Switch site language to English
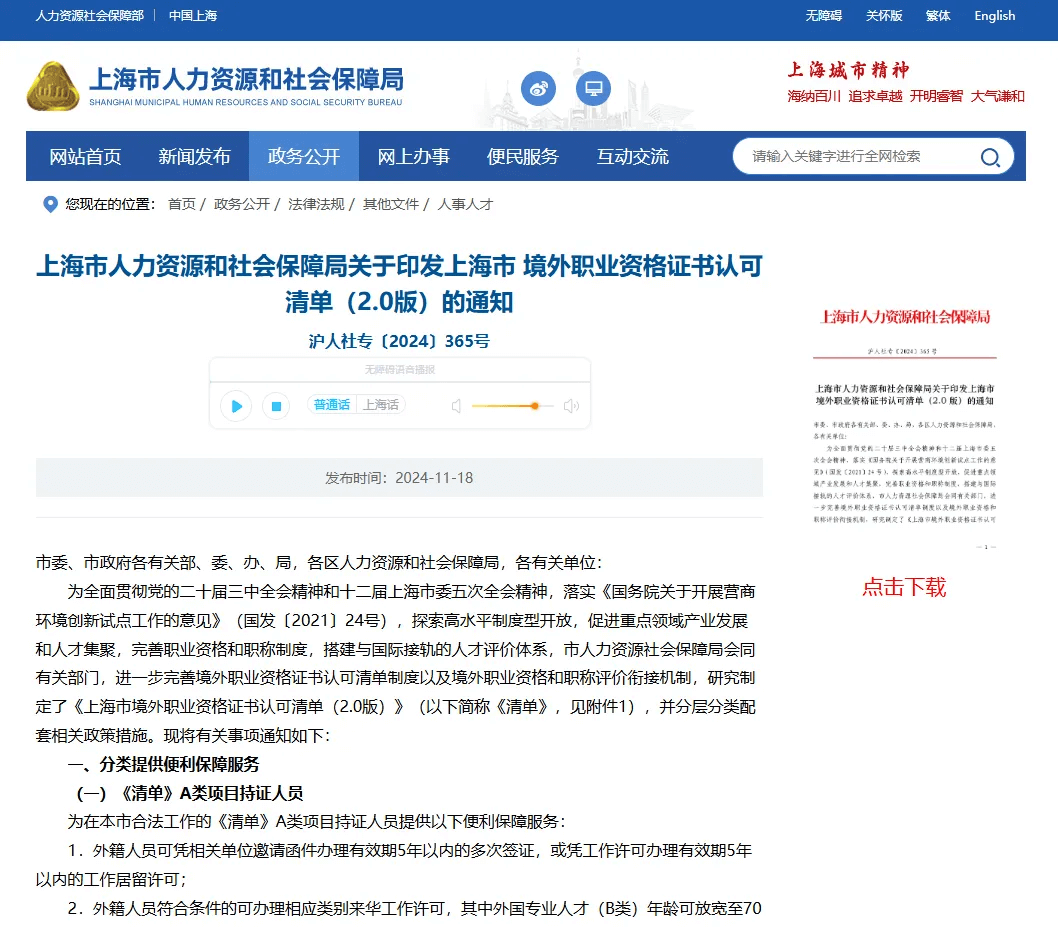The height and width of the screenshot is (927, 1058). coord(993,16)
